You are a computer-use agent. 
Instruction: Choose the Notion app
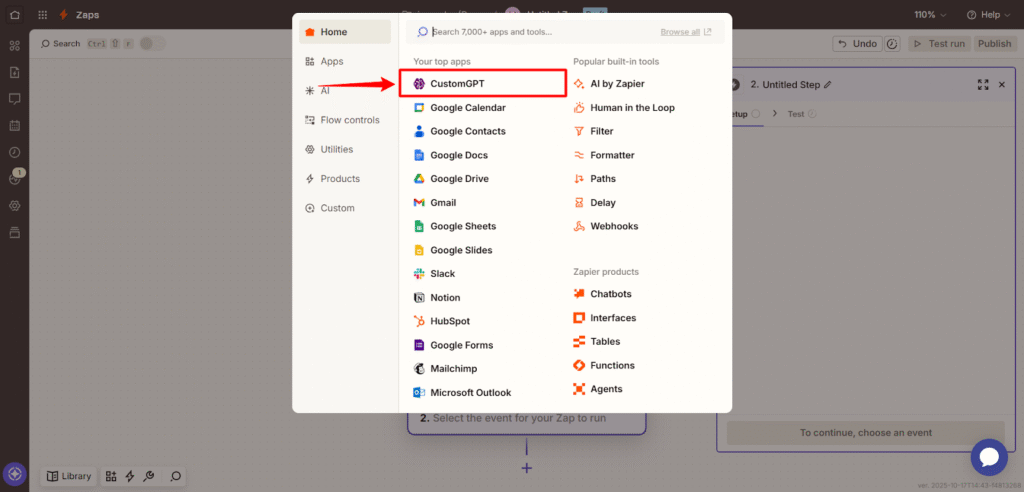click(436, 297)
